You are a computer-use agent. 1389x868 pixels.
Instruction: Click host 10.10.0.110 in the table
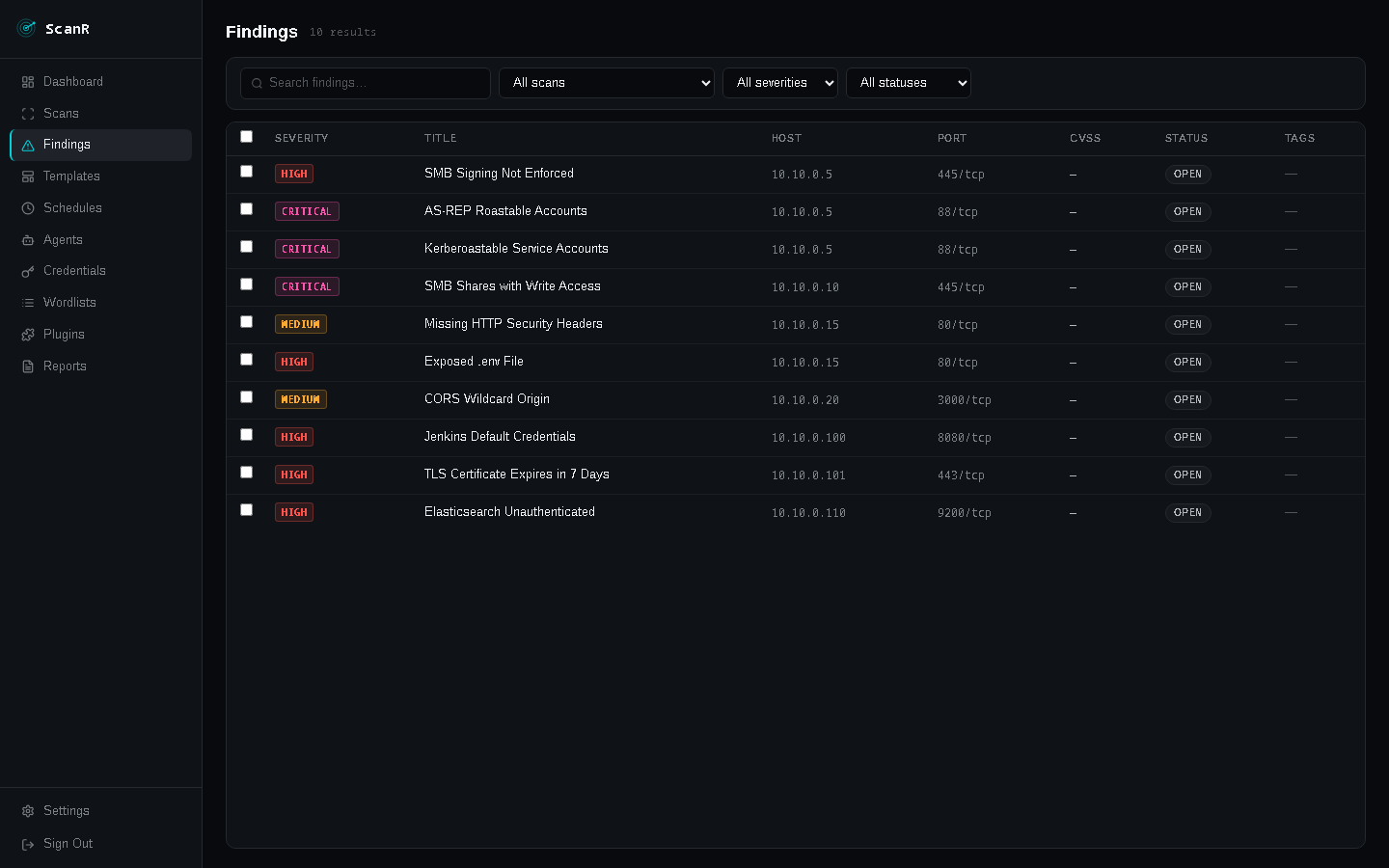(808, 513)
